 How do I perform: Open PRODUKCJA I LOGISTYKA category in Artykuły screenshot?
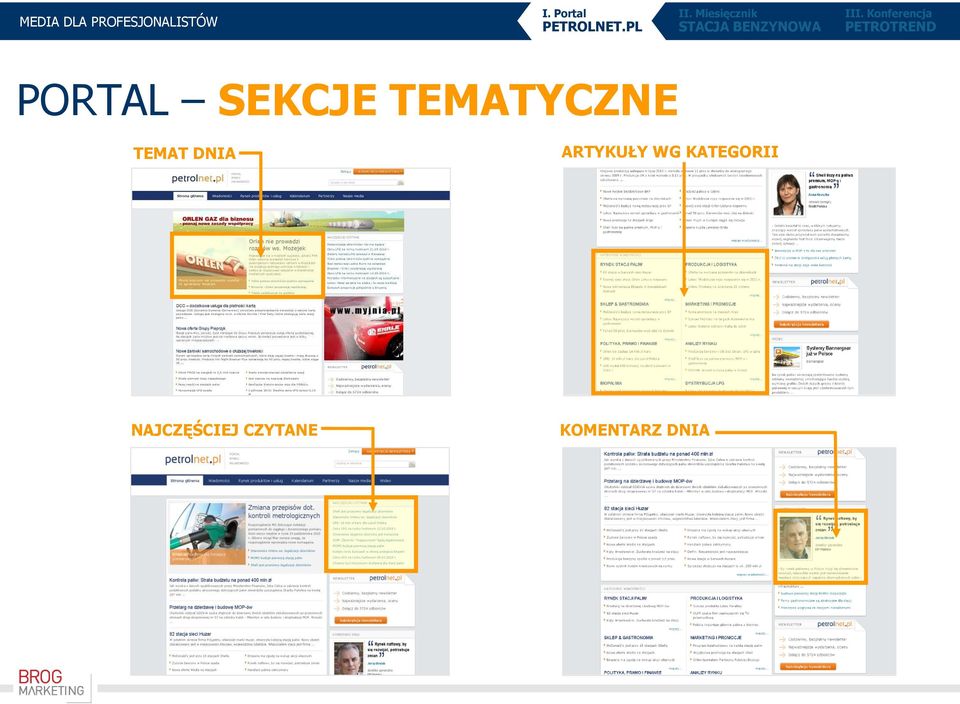(711, 264)
